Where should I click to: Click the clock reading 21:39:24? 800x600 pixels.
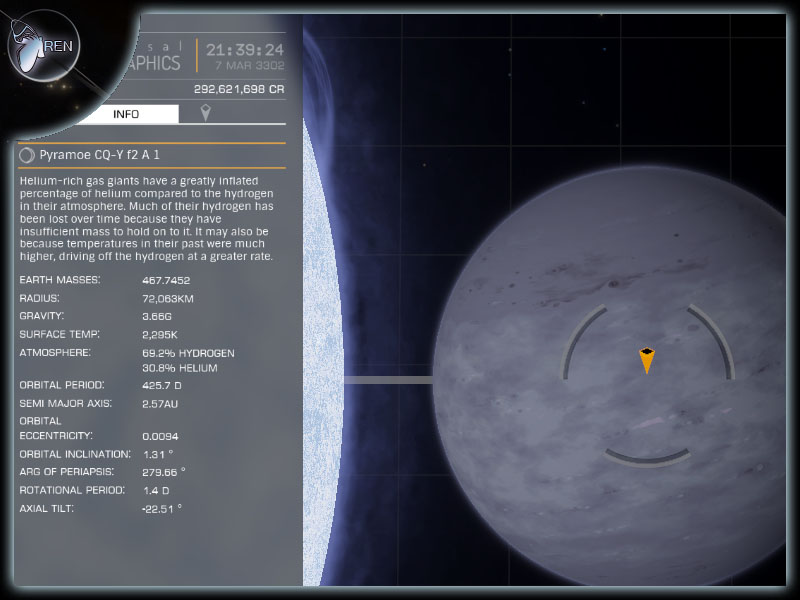coord(245,50)
